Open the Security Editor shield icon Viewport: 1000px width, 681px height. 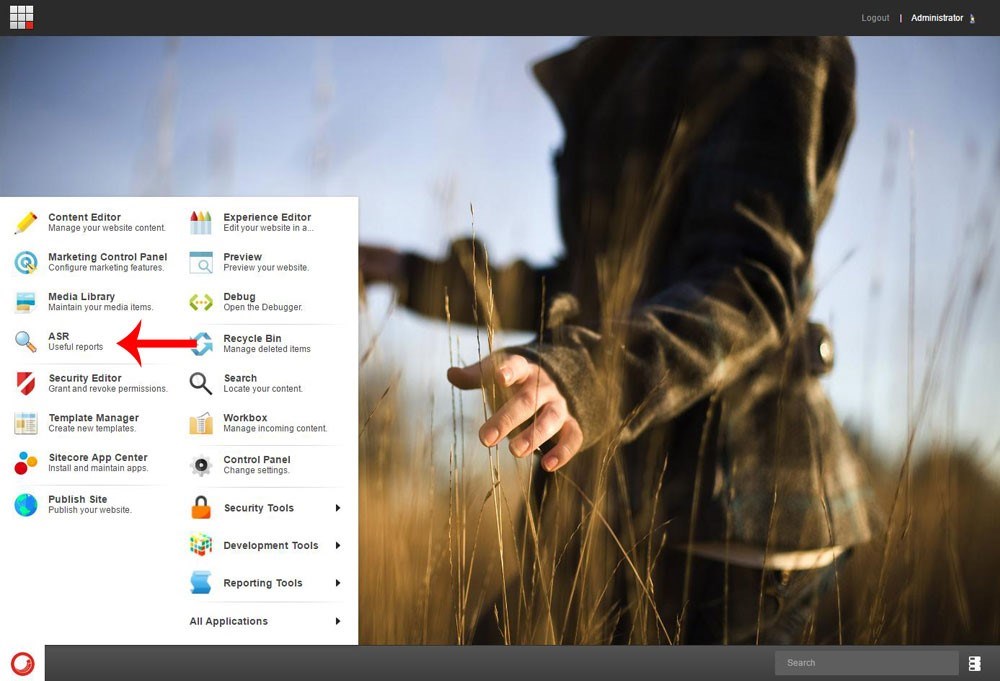(26, 383)
